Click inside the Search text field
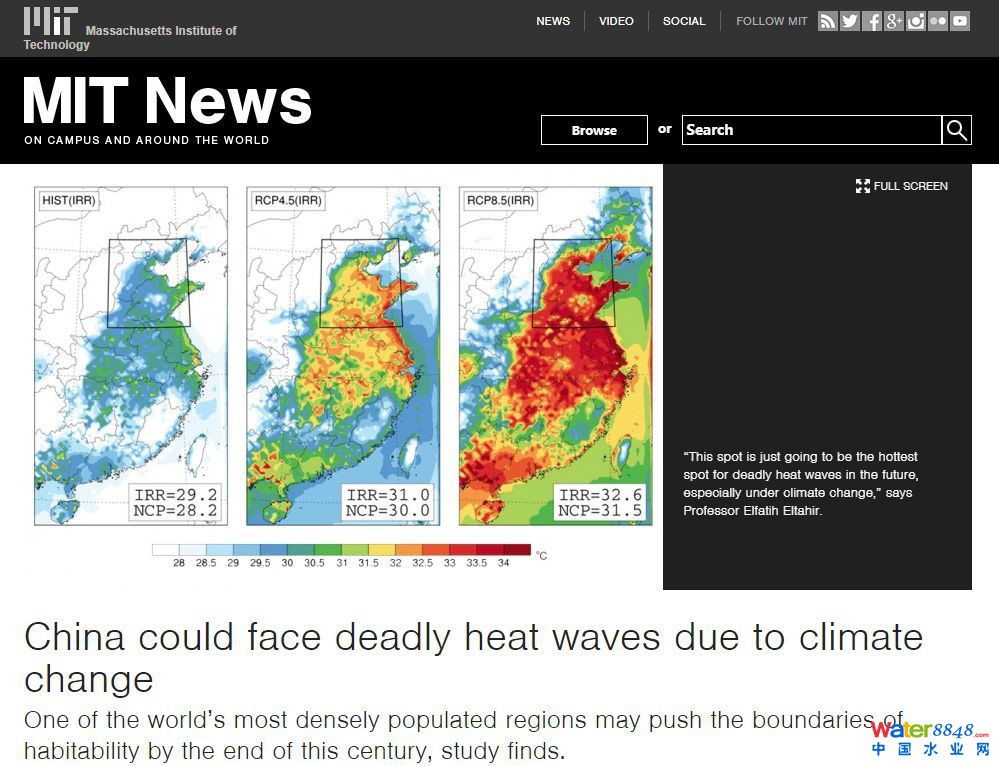 [810, 130]
